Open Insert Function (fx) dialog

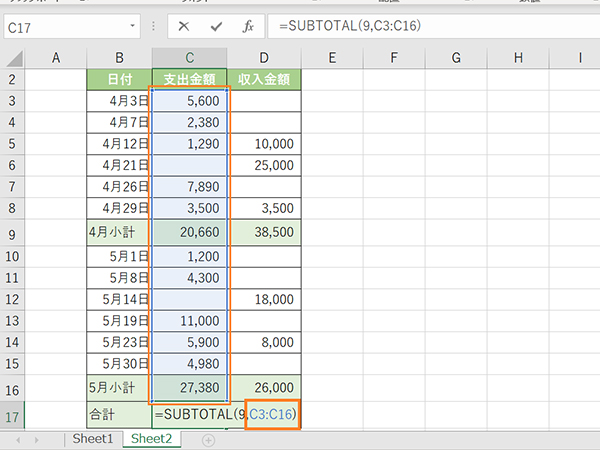[247, 27]
